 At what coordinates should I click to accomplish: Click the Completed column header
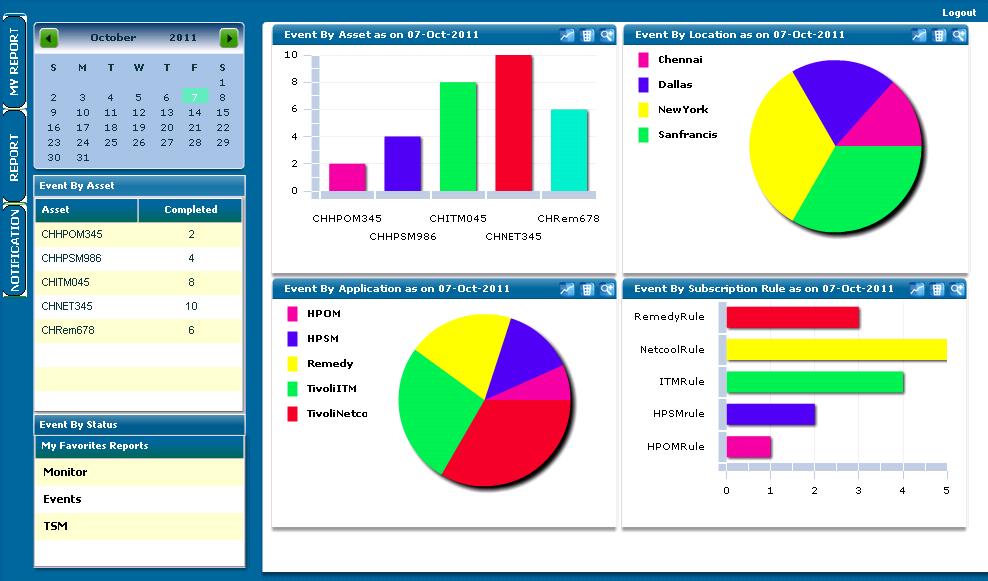tap(190, 210)
